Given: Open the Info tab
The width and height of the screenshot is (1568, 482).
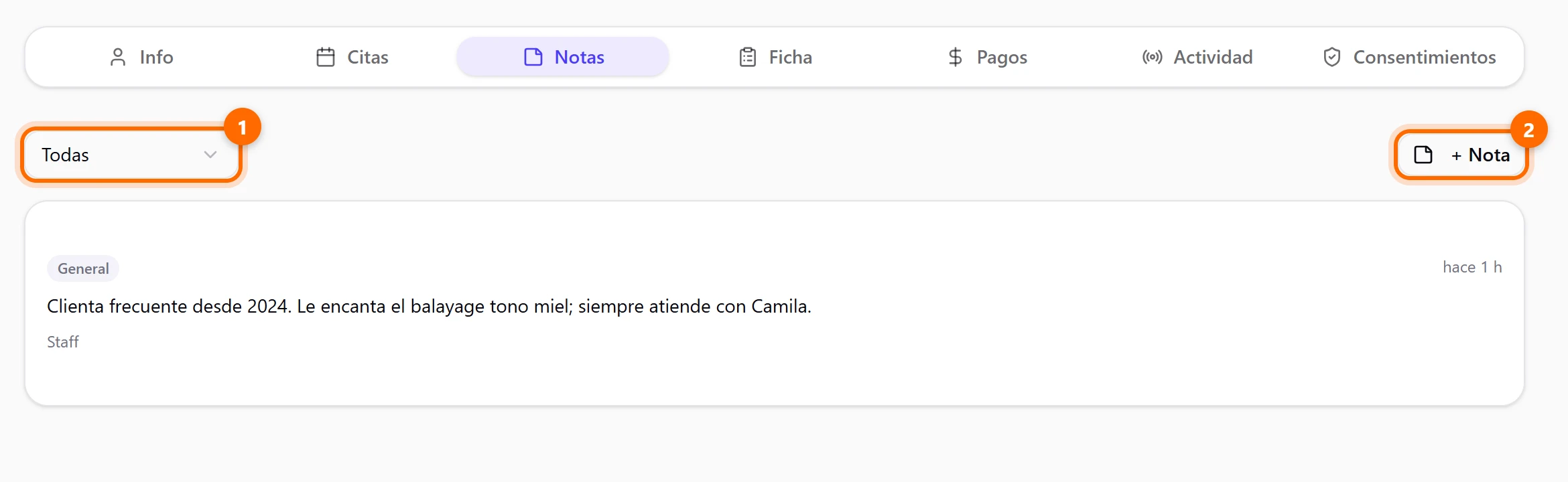Looking at the screenshot, I should click(141, 57).
